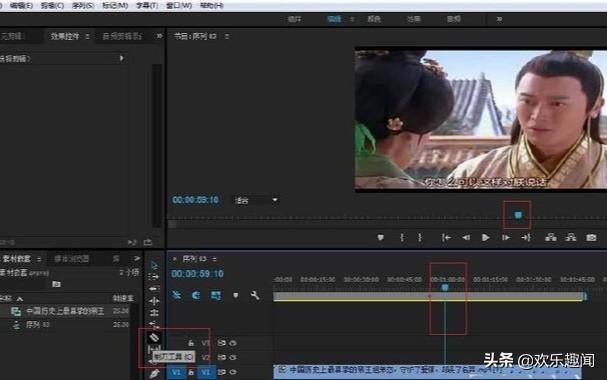607x380 pixels.
Task: Toggle the V1 track lock
Action: pyautogui.click(x=191, y=372)
